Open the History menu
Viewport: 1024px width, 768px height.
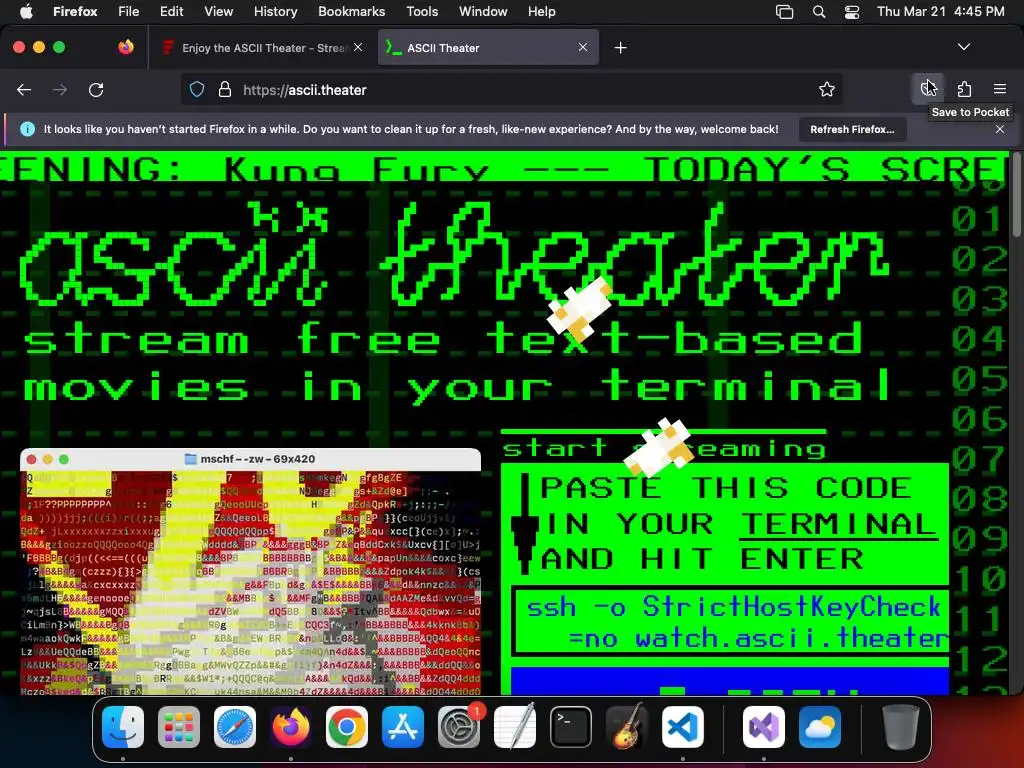click(275, 11)
